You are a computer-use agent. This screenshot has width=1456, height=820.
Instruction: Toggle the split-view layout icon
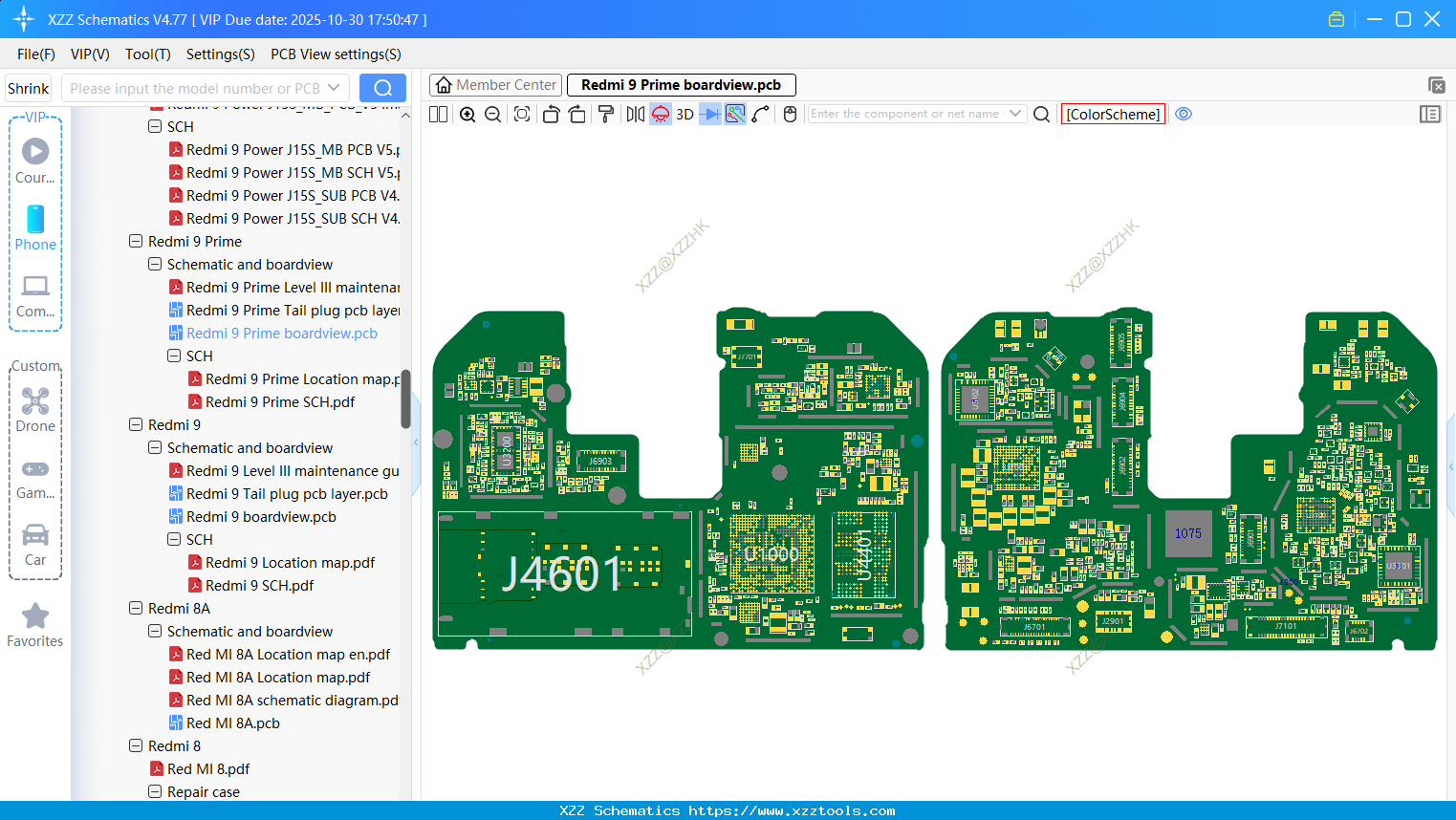tap(439, 115)
